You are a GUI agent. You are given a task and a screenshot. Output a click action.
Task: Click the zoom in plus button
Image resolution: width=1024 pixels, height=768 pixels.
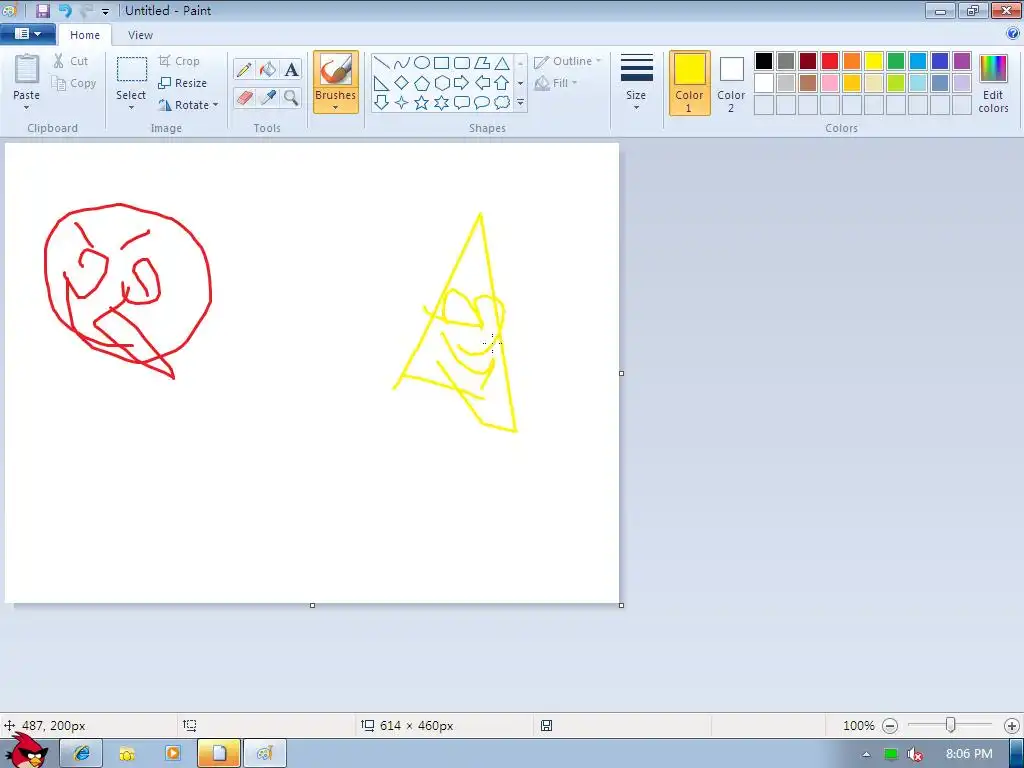[x=1012, y=726]
